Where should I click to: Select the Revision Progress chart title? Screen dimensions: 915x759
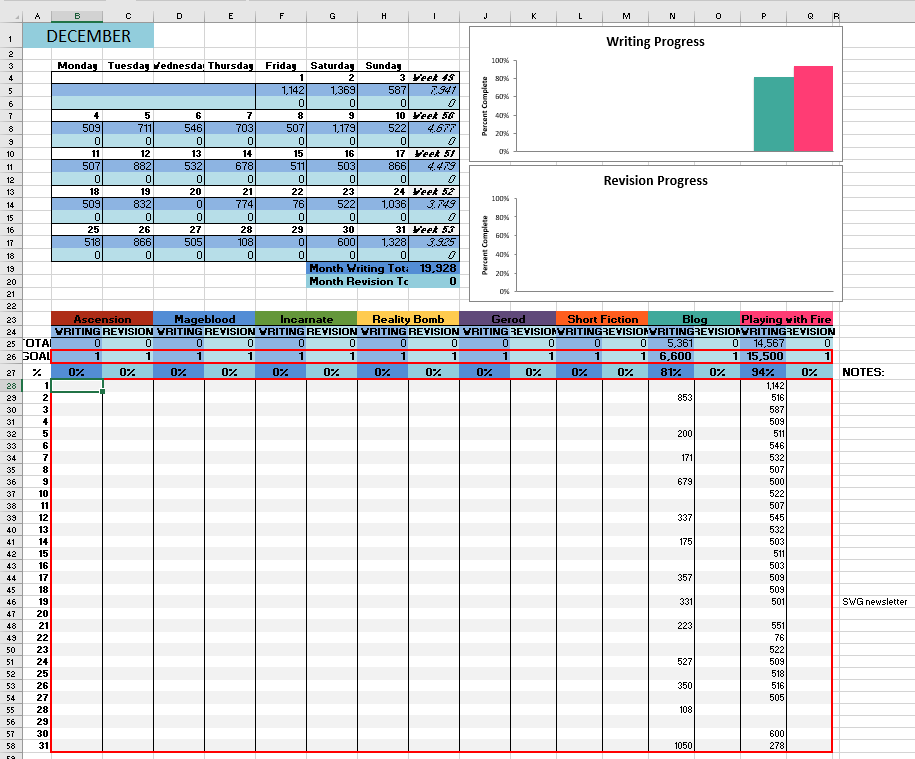coord(655,181)
